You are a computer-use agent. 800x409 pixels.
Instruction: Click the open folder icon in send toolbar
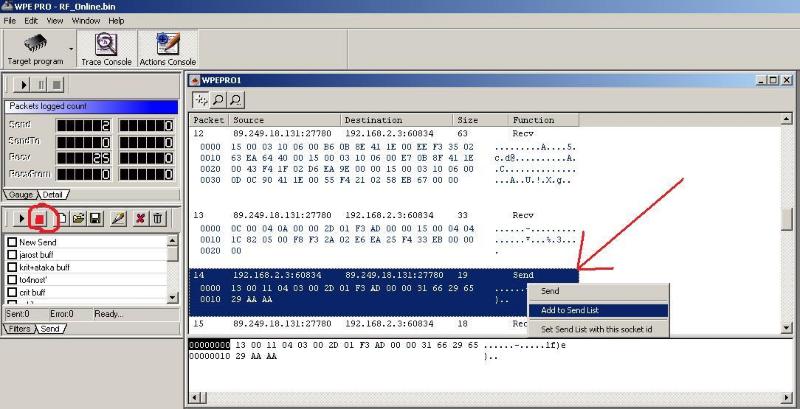(78, 218)
